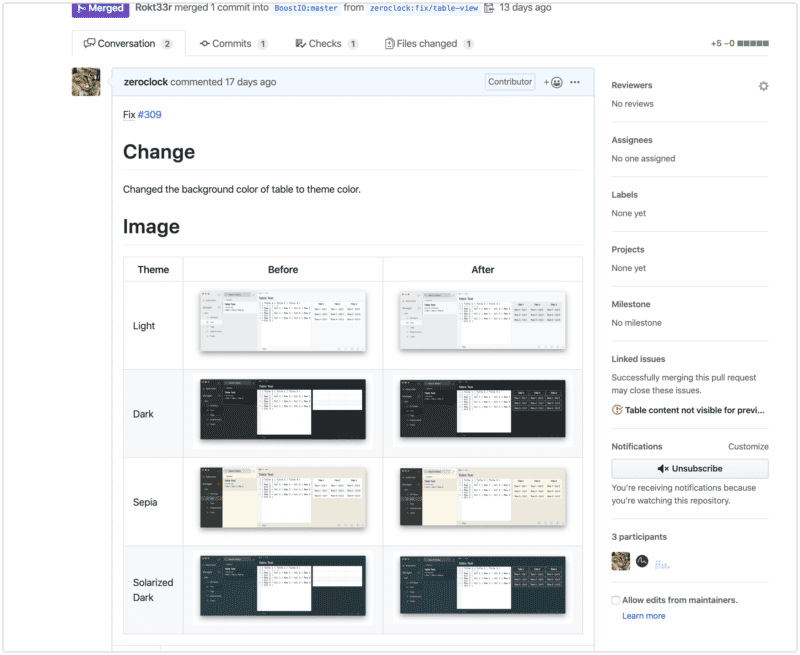This screenshot has width=800, height=655.
Task: Click zeroclock's avatar beside the comment
Action: [86, 82]
